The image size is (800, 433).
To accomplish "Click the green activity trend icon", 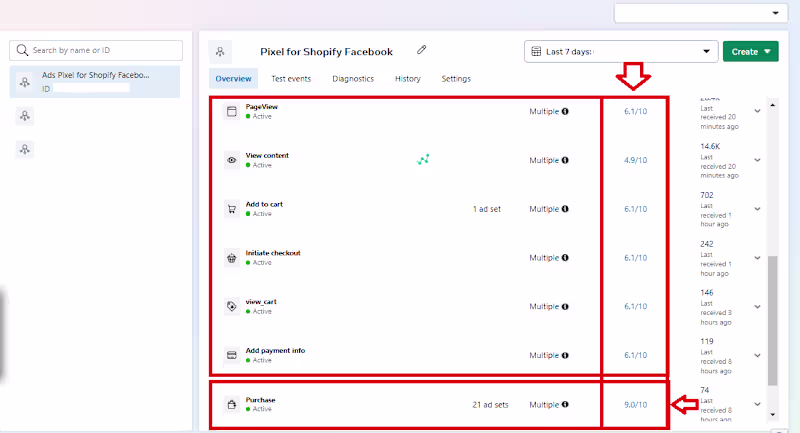I will tap(423, 159).
